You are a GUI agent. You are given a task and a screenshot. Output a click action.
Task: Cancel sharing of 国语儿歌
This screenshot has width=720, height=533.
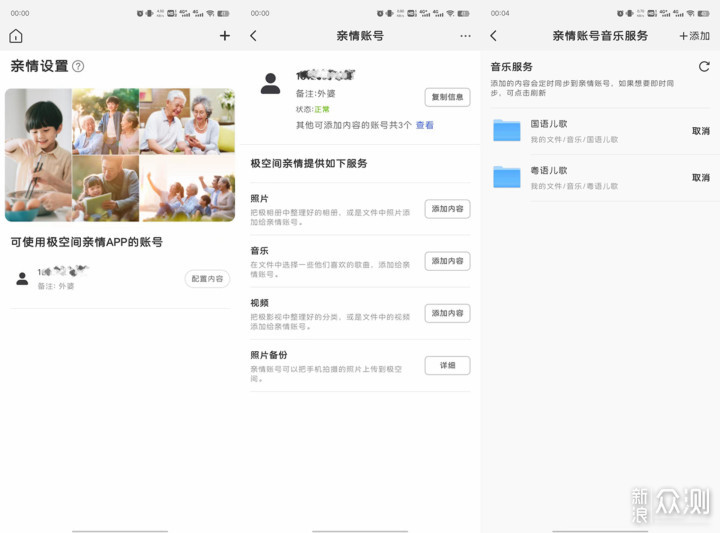[701, 131]
